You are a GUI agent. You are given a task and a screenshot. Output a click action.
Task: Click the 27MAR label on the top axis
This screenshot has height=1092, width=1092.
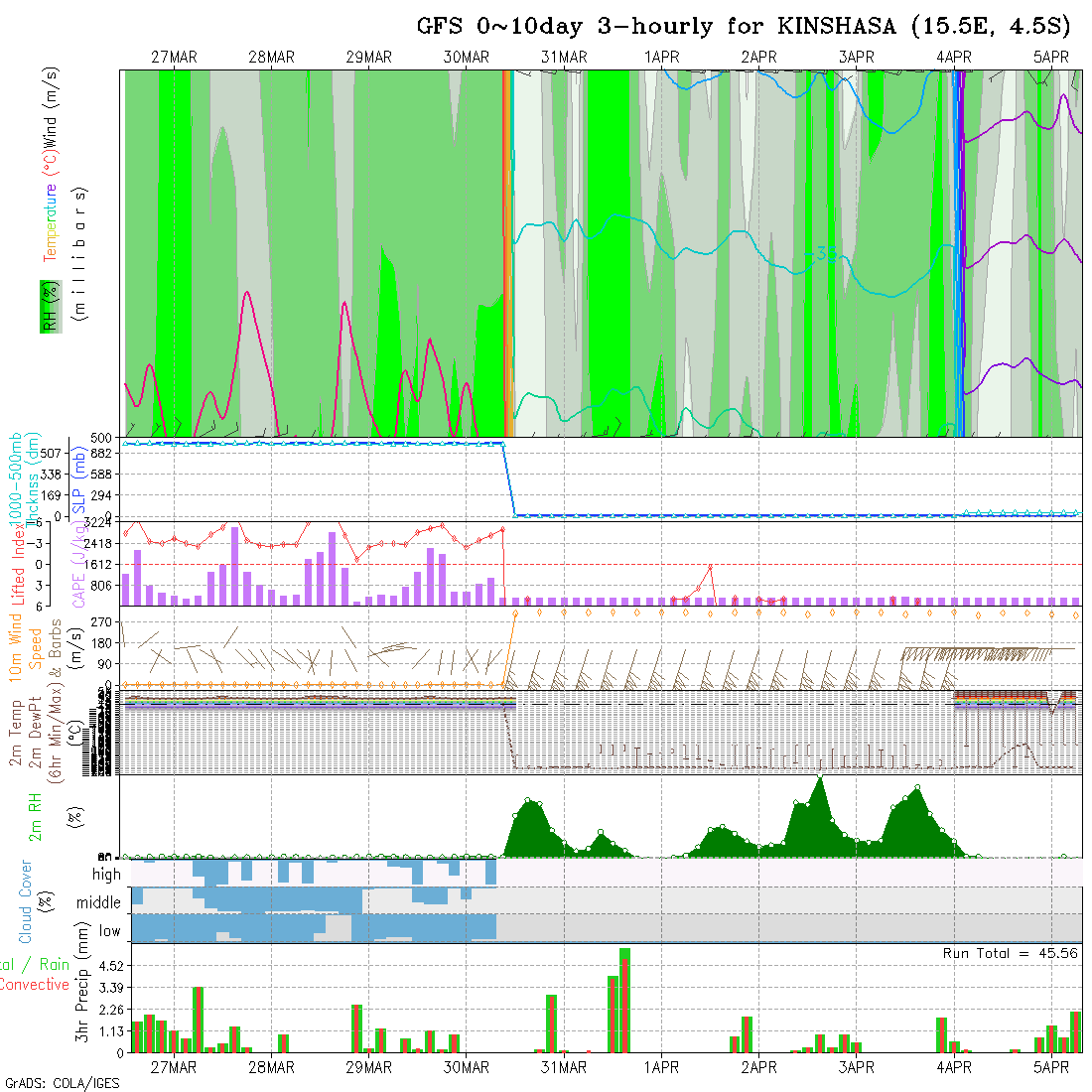(174, 58)
